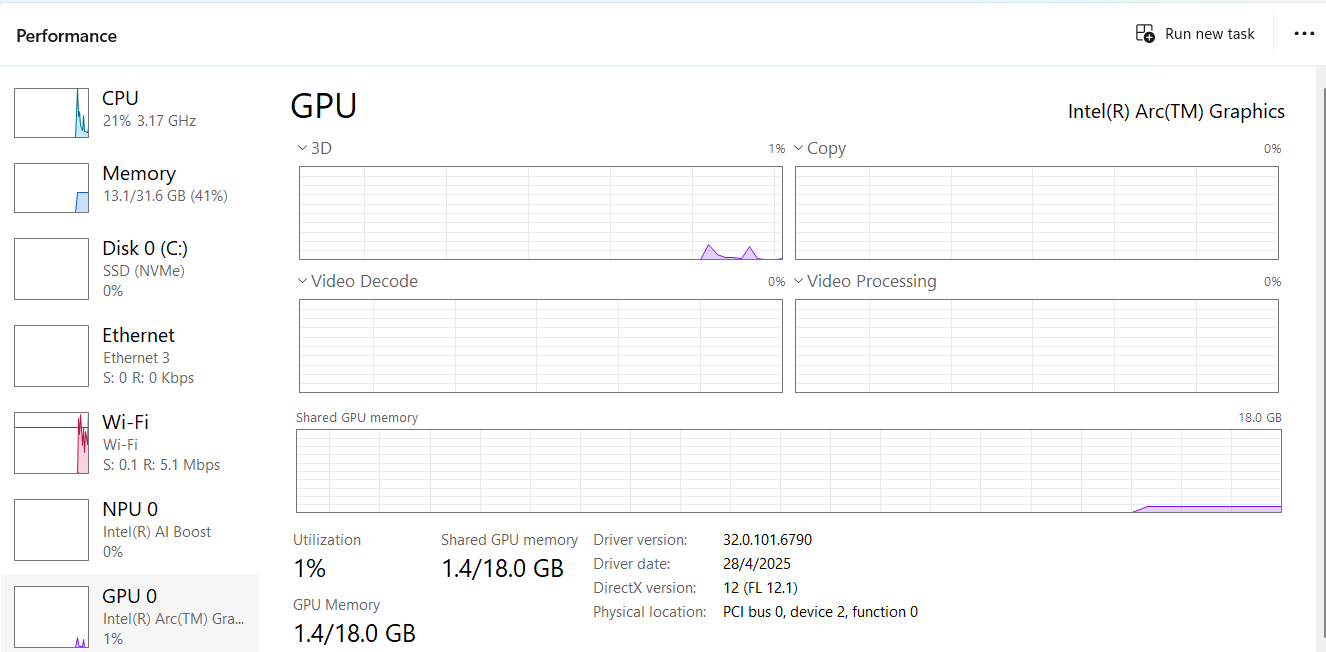1326x652 pixels.
Task: Open the NPU 0 Intel AI Boost entry
Action: click(x=130, y=530)
